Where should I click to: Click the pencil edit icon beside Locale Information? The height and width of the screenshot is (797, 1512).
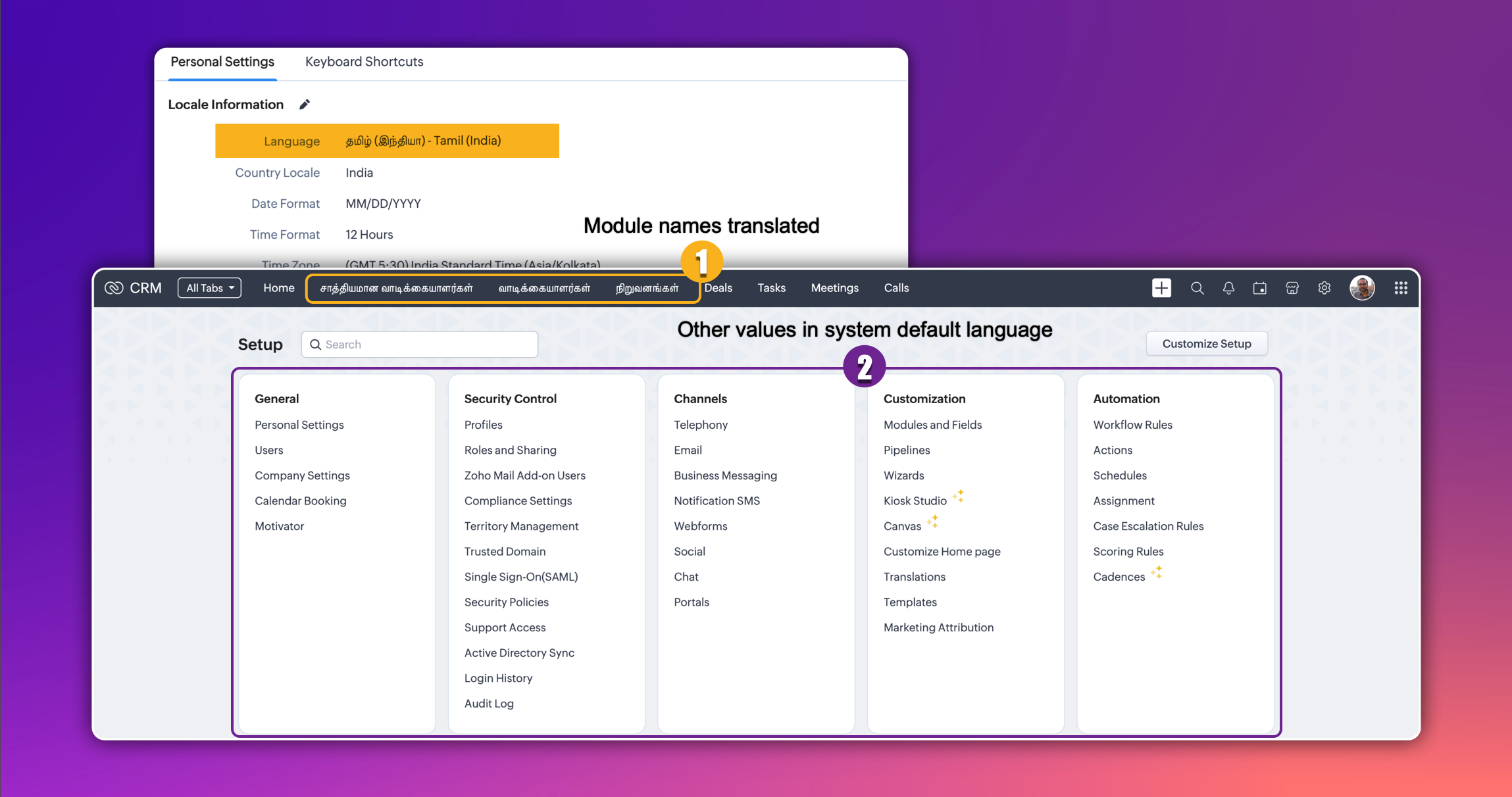click(x=304, y=105)
